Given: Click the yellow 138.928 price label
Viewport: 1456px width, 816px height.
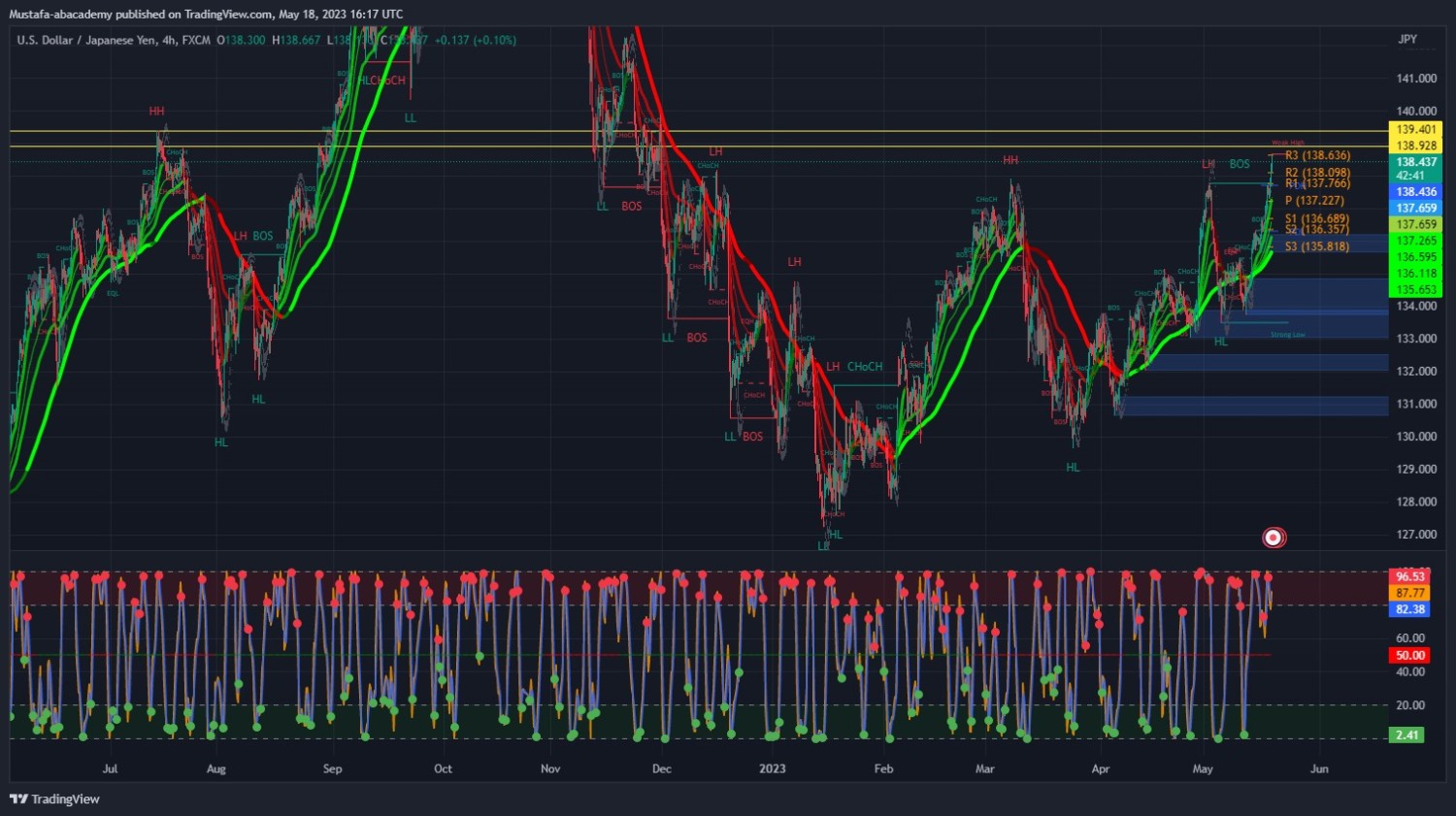Looking at the screenshot, I should point(1416,146).
